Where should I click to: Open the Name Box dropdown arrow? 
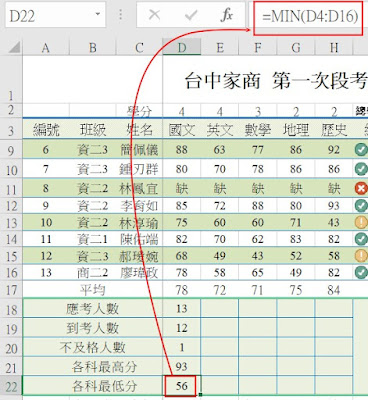[x=98, y=15]
